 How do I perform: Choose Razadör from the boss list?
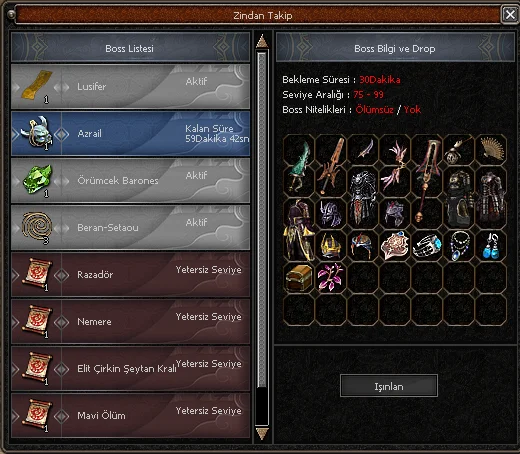(x=131, y=275)
